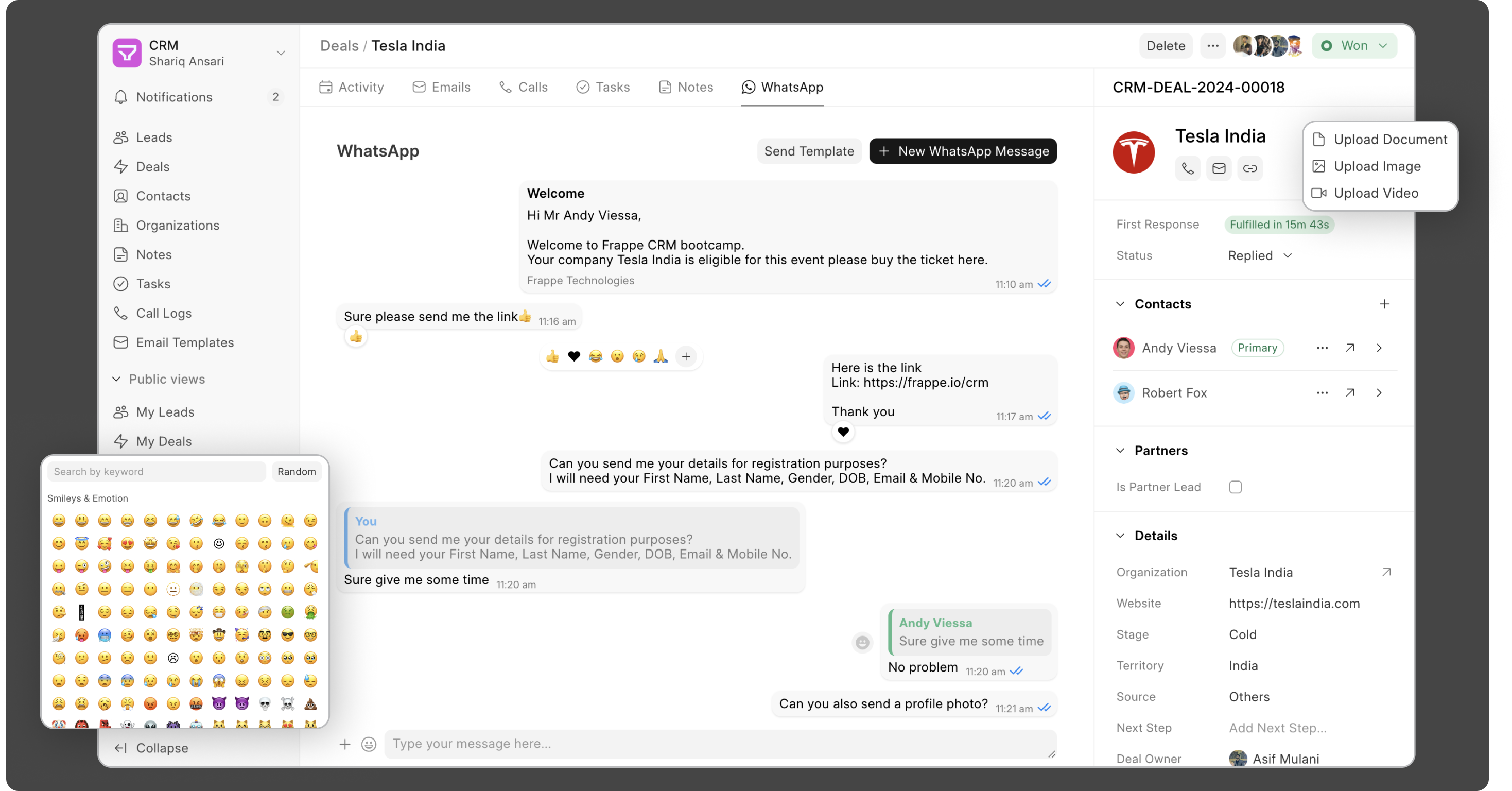Toggle the Is Partner Lead checkbox
The image size is (1512, 791).
(1235, 487)
